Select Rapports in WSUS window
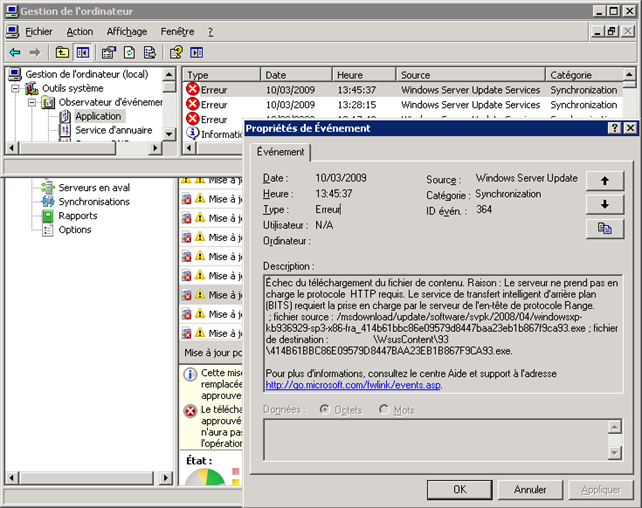642x508 pixels. pos(78,216)
